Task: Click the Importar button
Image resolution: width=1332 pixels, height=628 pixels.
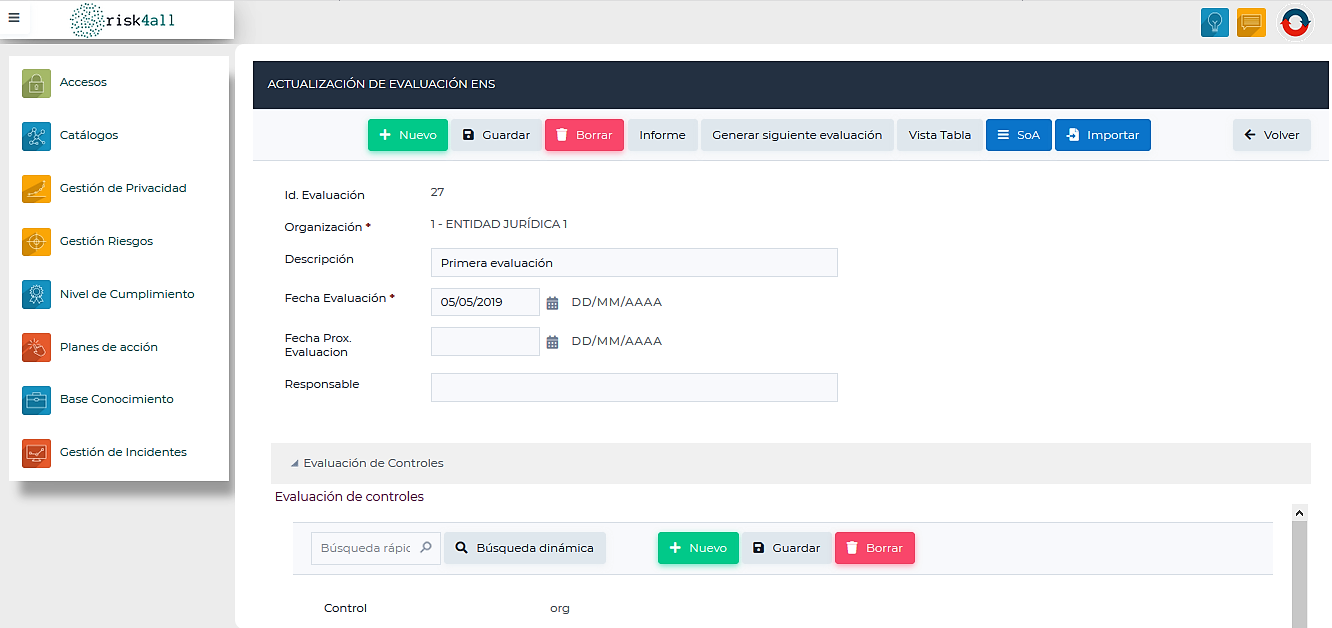Action: [1103, 135]
